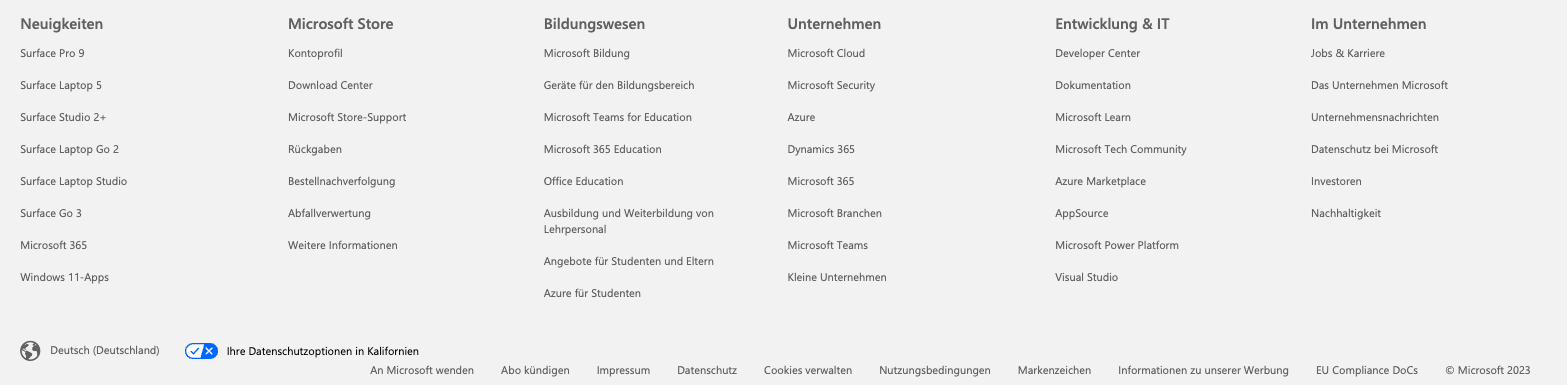Open the Surface Pro 9 link
Screen dimensions: 1567x385
pyautogui.click(x=52, y=53)
